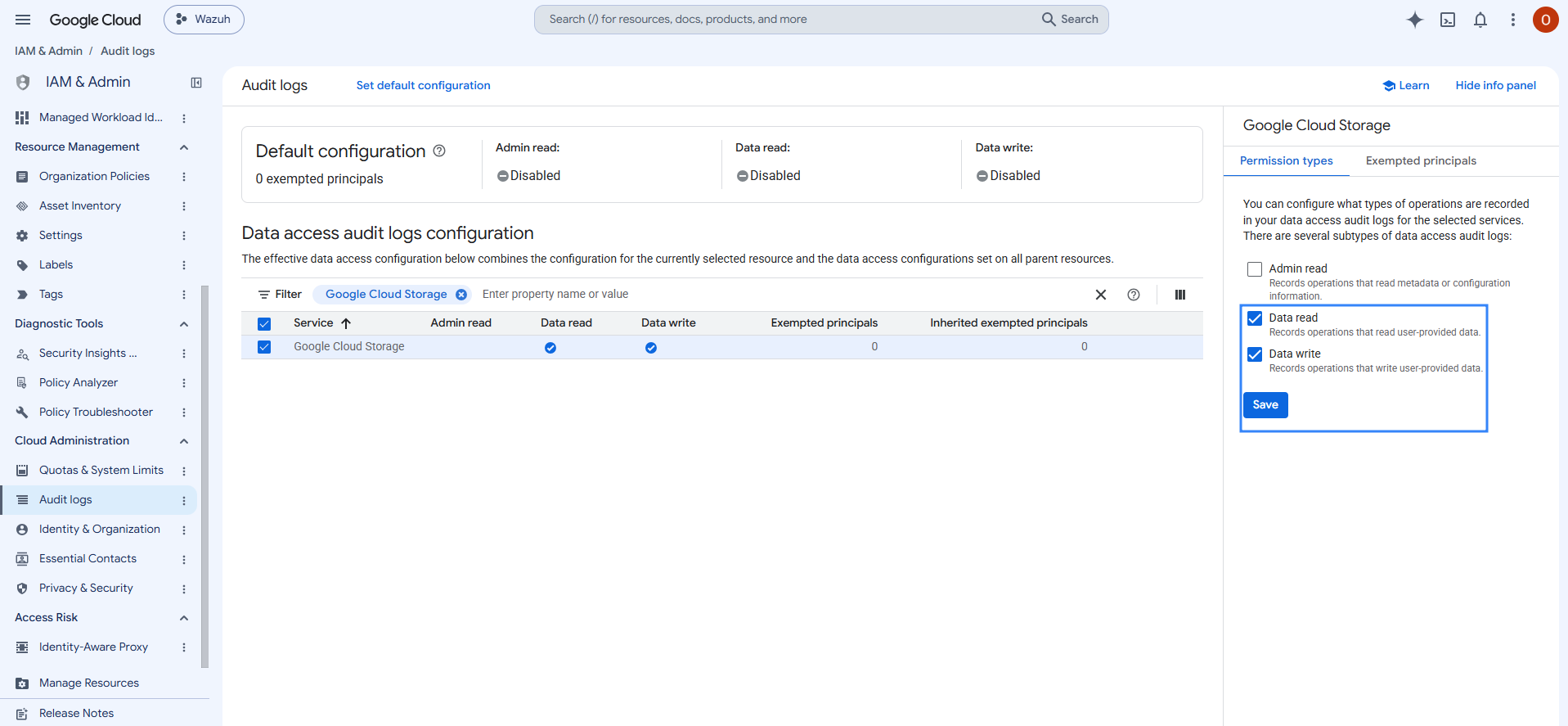Viewport: 1568px width, 726px height.
Task: Open the Learn link
Action: 1406,86
